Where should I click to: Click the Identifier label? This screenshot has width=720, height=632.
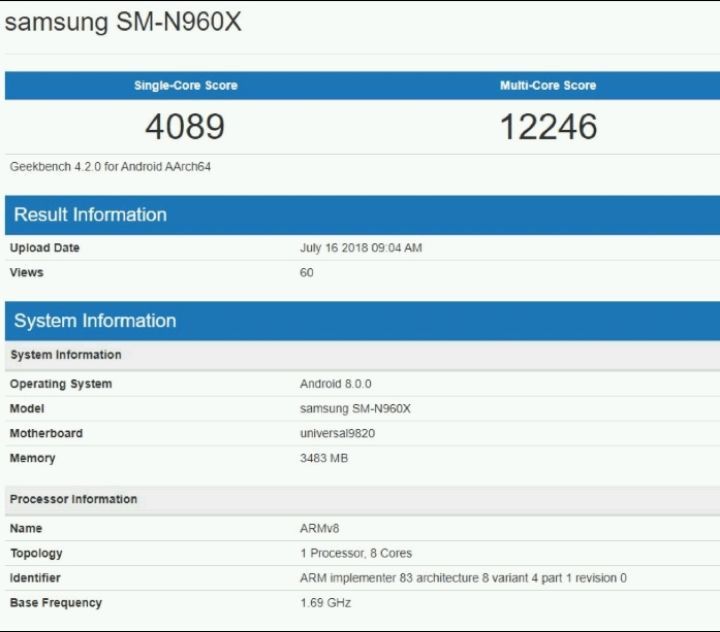[x=35, y=578]
